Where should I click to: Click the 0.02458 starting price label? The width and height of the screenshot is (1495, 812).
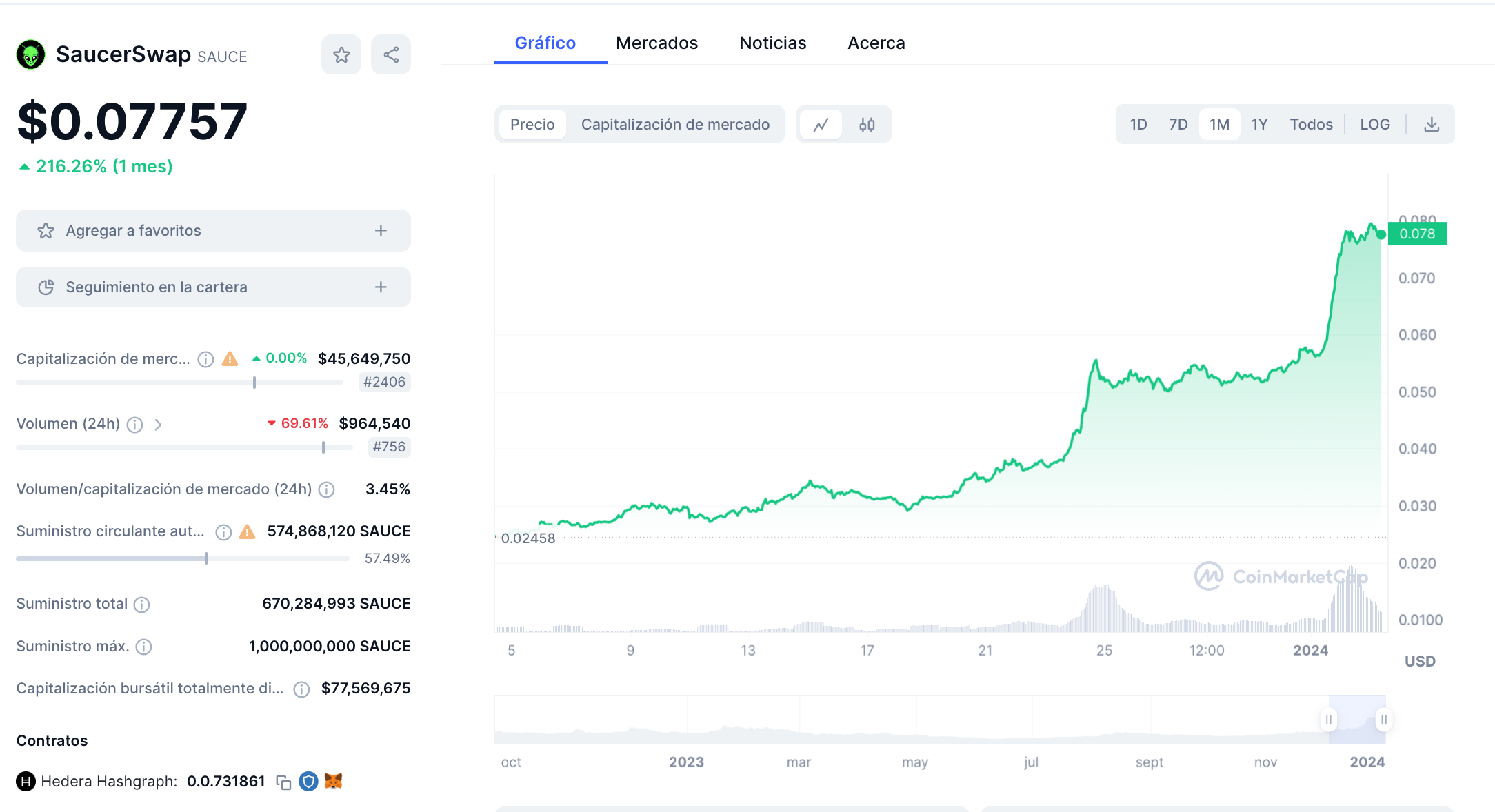coord(528,539)
